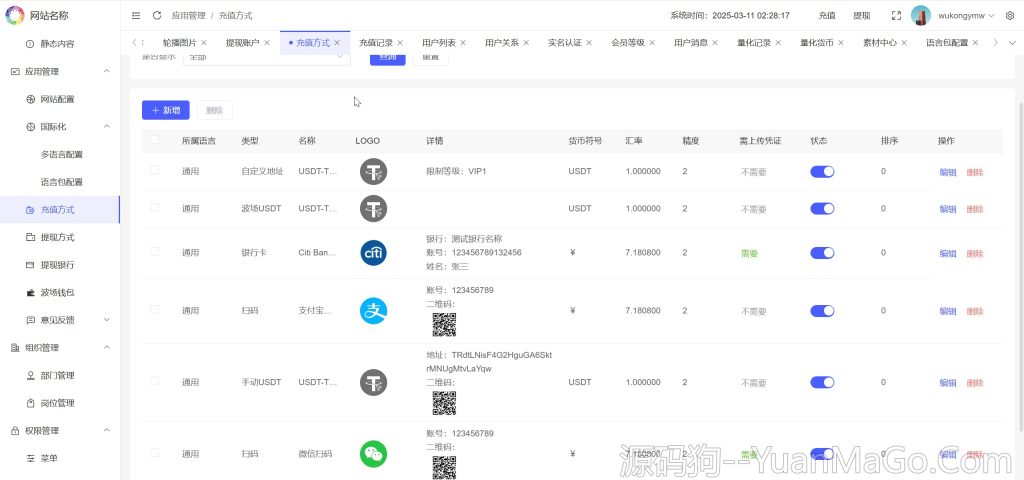1024x480 pixels.
Task: Toggle fullscreen mode icon
Action: click(x=897, y=16)
